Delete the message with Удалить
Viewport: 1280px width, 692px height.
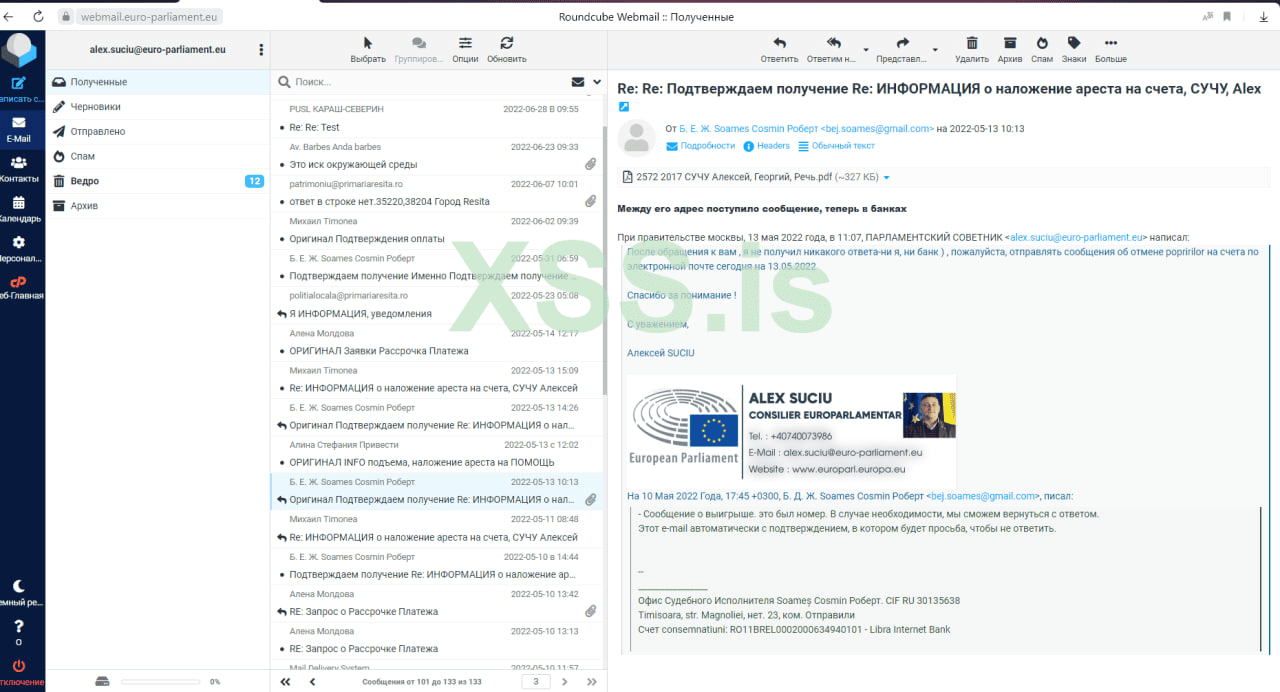[x=971, y=49]
